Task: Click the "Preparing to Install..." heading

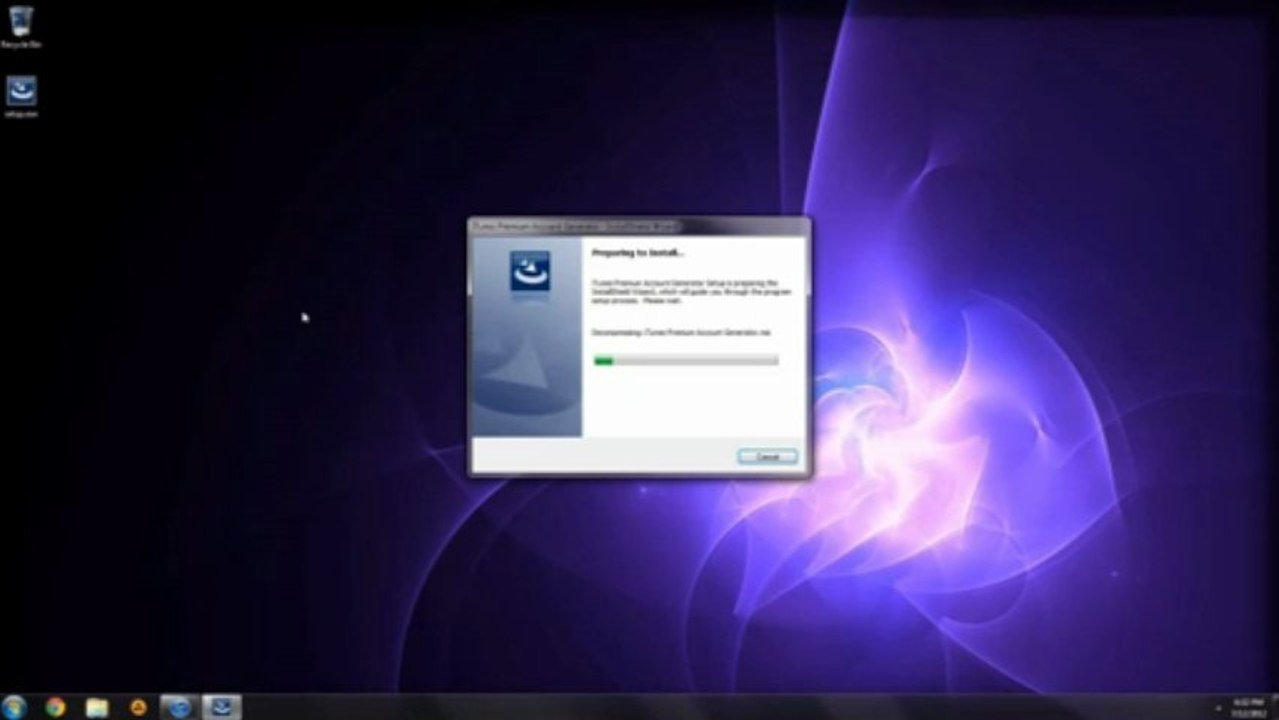Action: point(638,253)
